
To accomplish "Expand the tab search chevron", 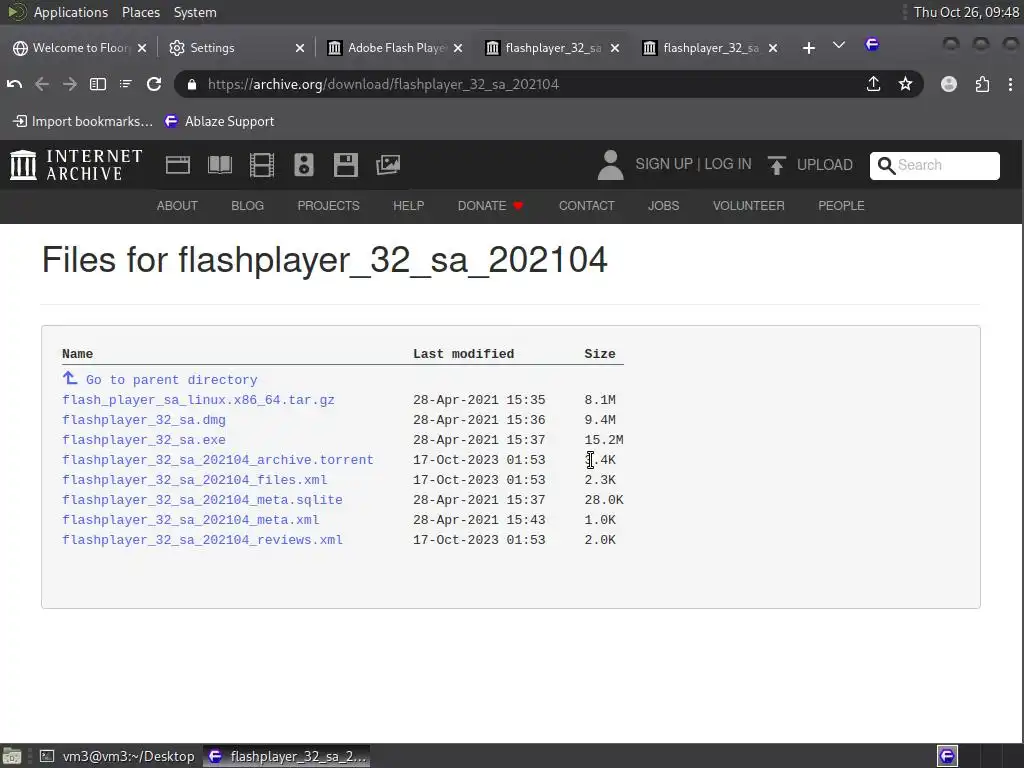I will click(839, 45).
